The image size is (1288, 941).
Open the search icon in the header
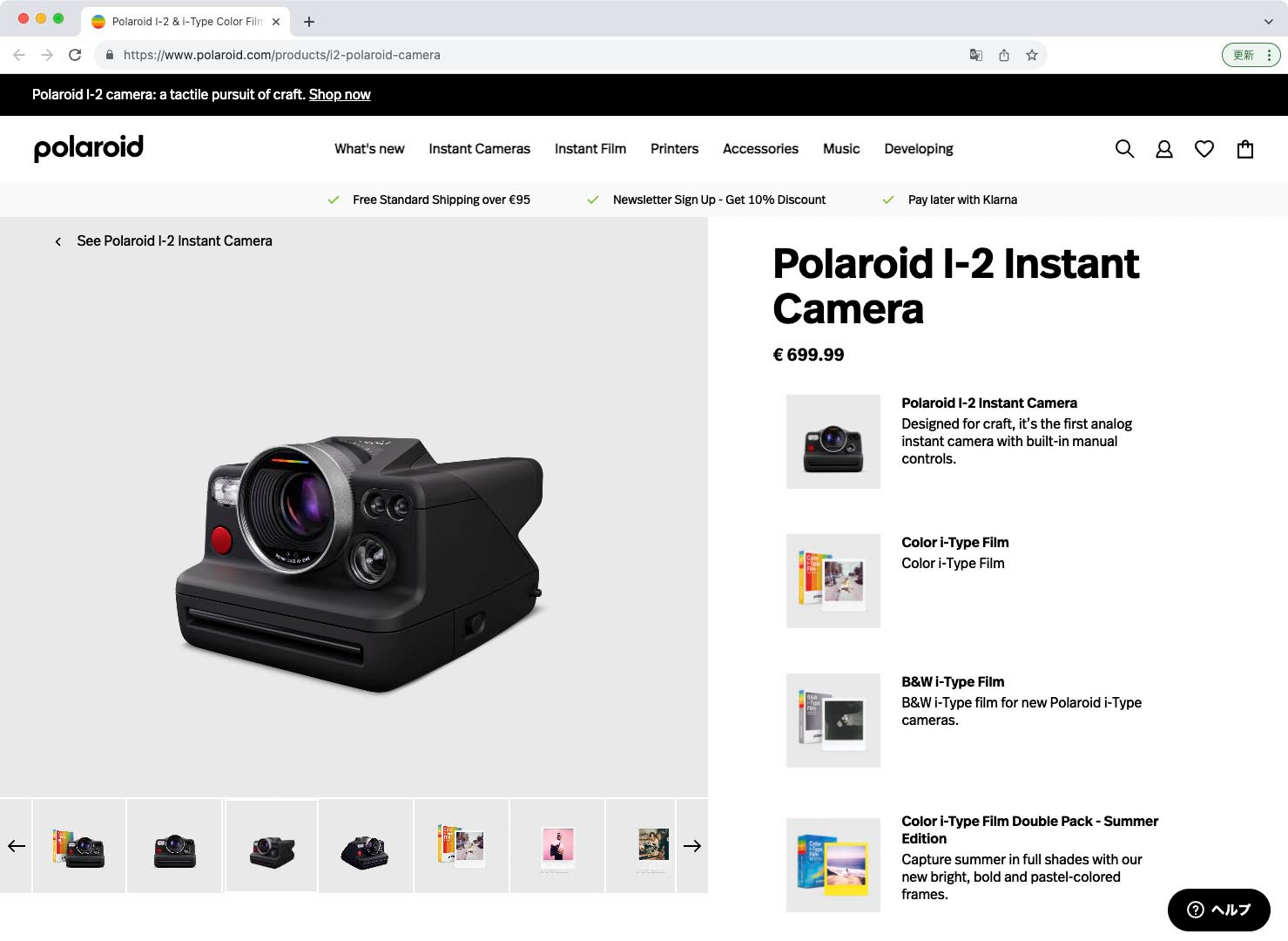click(1124, 148)
